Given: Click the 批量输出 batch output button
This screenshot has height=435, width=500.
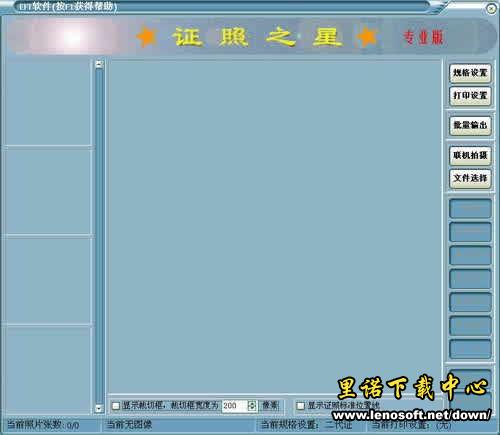Looking at the screenshot, I should point(470,125).
